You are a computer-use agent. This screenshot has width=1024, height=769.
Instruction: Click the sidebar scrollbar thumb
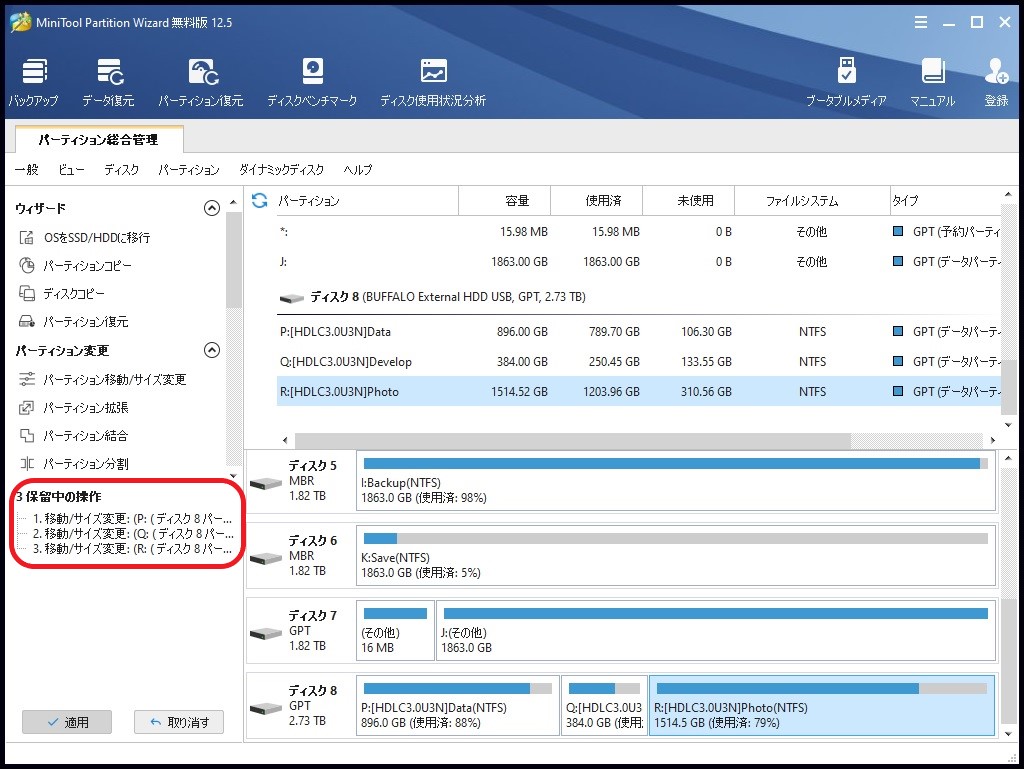tap(233, 260)
